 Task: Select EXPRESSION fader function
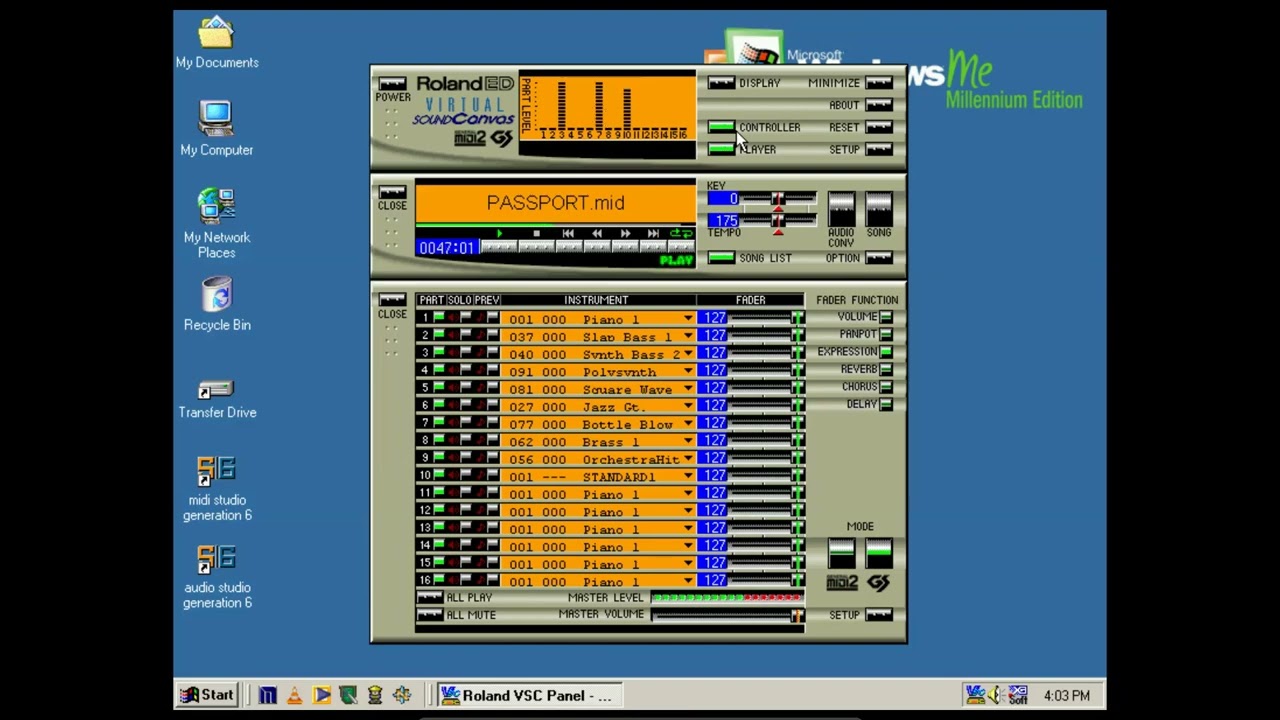(x=886, y=352)
